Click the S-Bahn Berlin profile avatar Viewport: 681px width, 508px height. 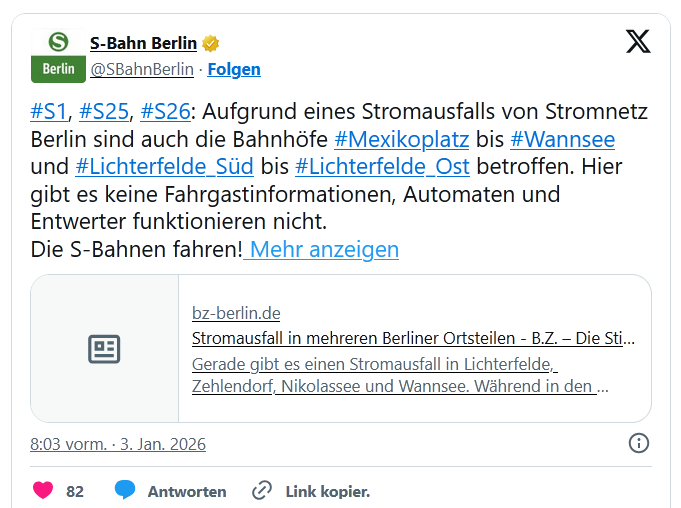pos(59,56)
